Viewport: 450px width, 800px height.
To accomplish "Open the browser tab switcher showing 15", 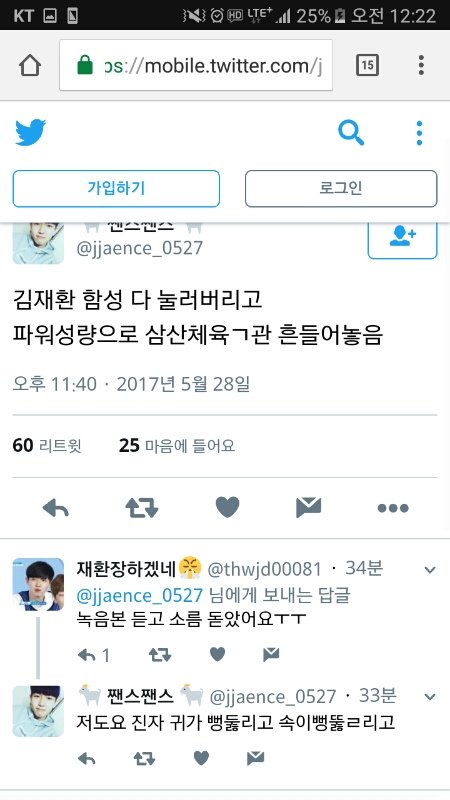I will [x=367, y=65].
